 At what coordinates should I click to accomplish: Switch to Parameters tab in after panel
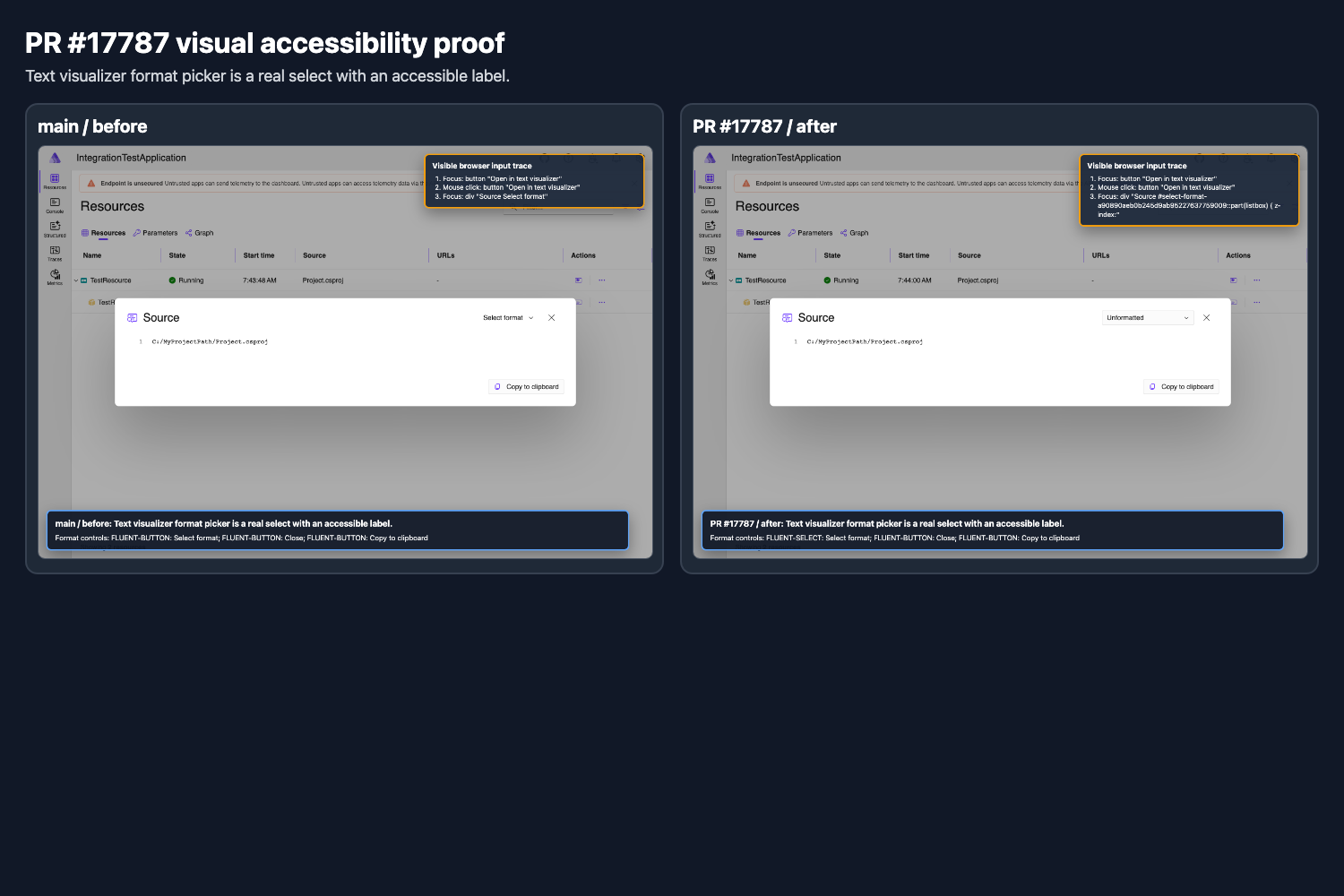tap(810, 233)
